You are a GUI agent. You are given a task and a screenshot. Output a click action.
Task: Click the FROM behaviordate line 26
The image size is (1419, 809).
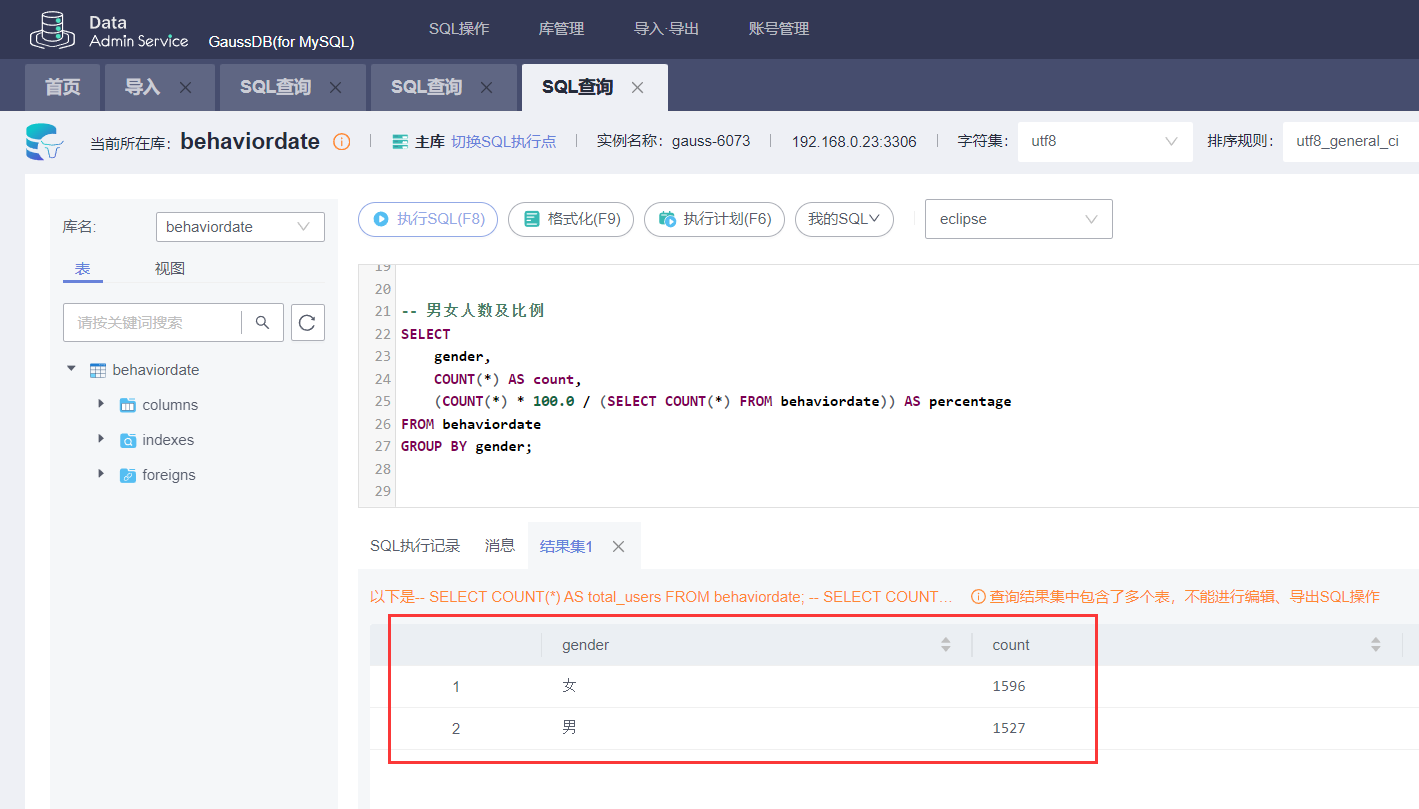(471, 424)
